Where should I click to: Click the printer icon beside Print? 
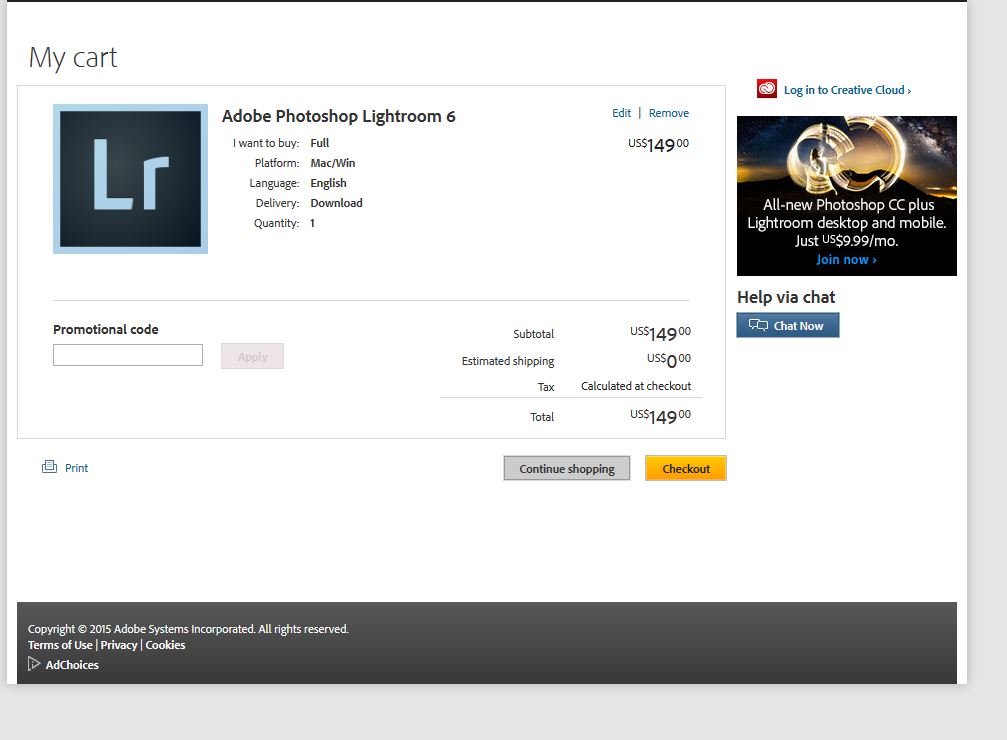point(49,467)
